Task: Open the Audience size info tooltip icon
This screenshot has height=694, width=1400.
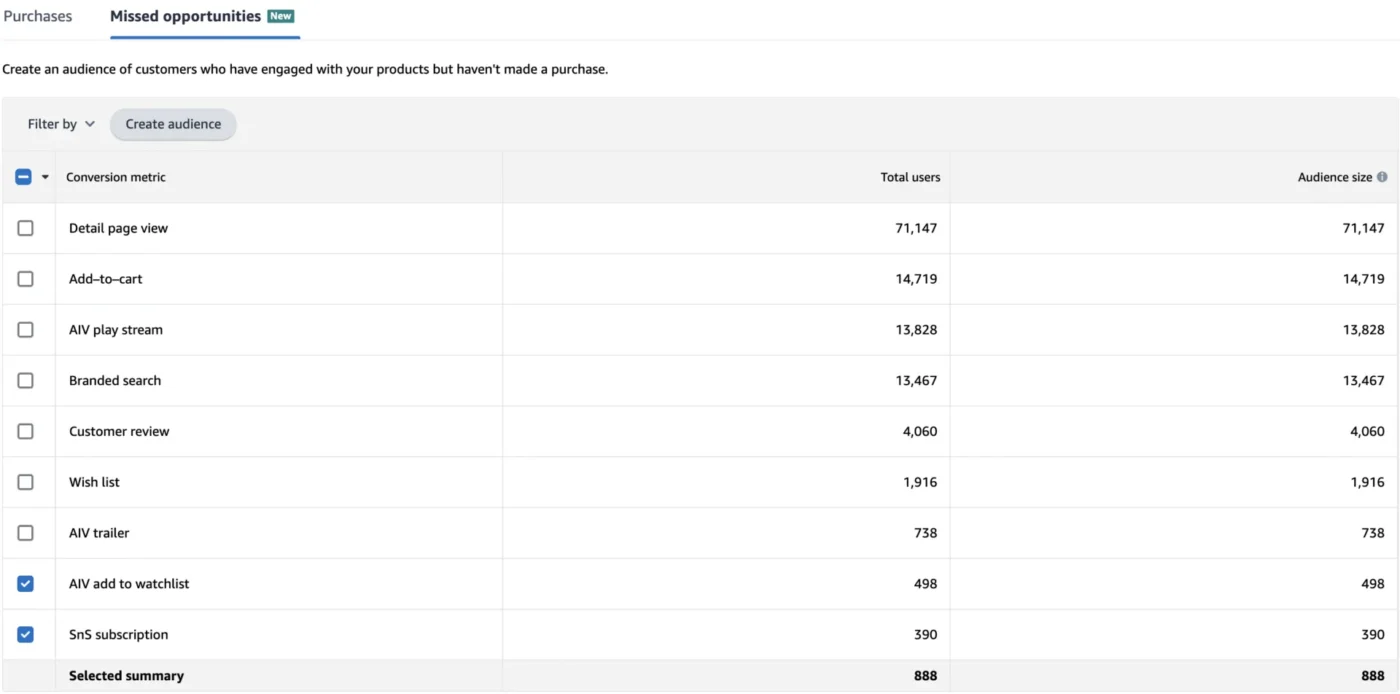Action: coord(1383,176)
